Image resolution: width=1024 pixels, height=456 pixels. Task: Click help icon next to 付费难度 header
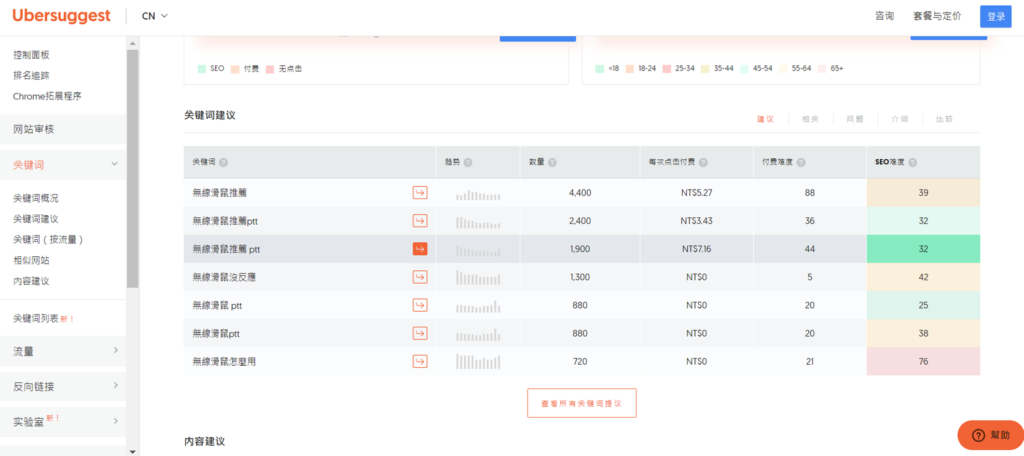(801, 162)
